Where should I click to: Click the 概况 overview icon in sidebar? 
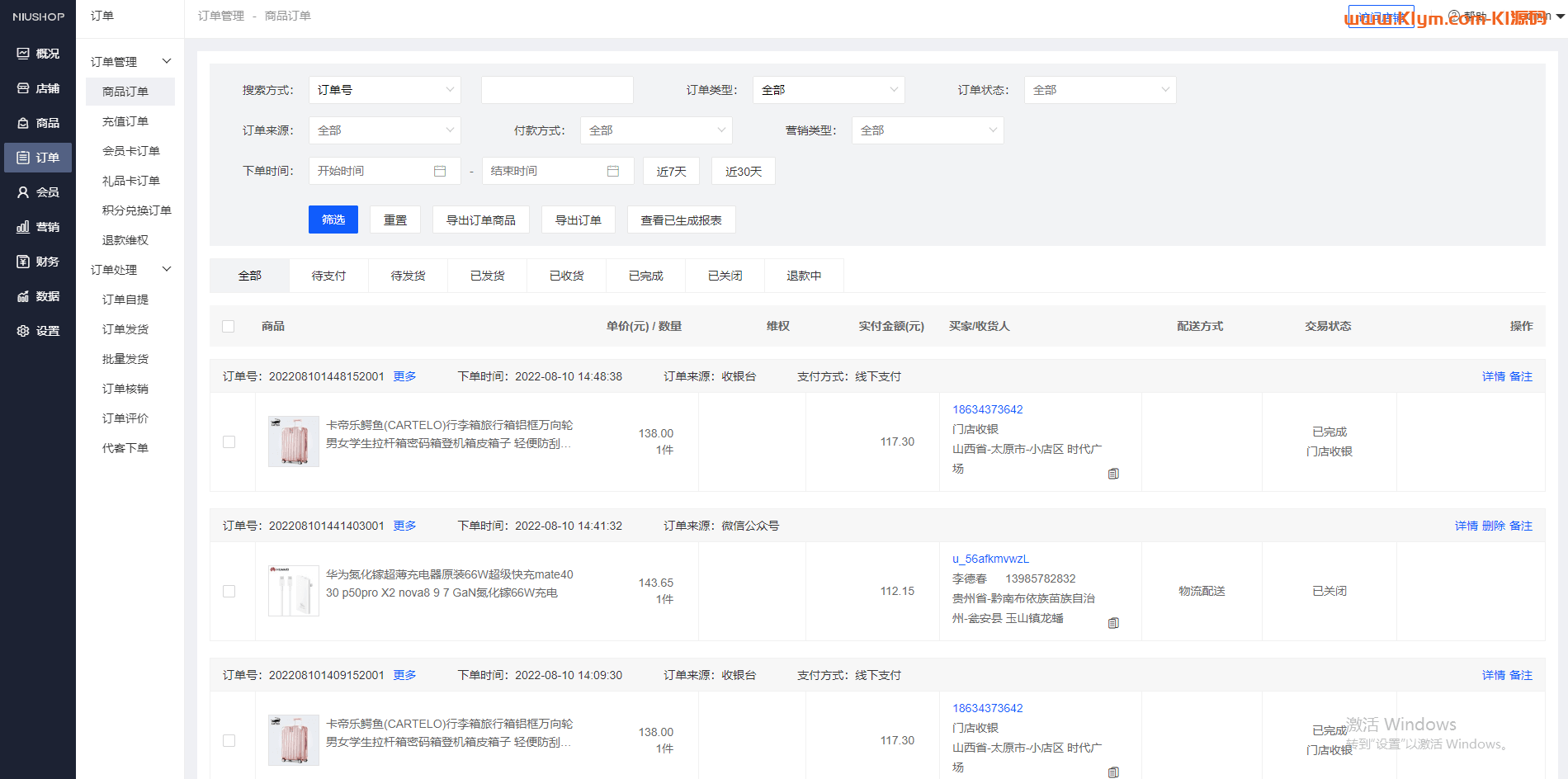click(23, 54)
